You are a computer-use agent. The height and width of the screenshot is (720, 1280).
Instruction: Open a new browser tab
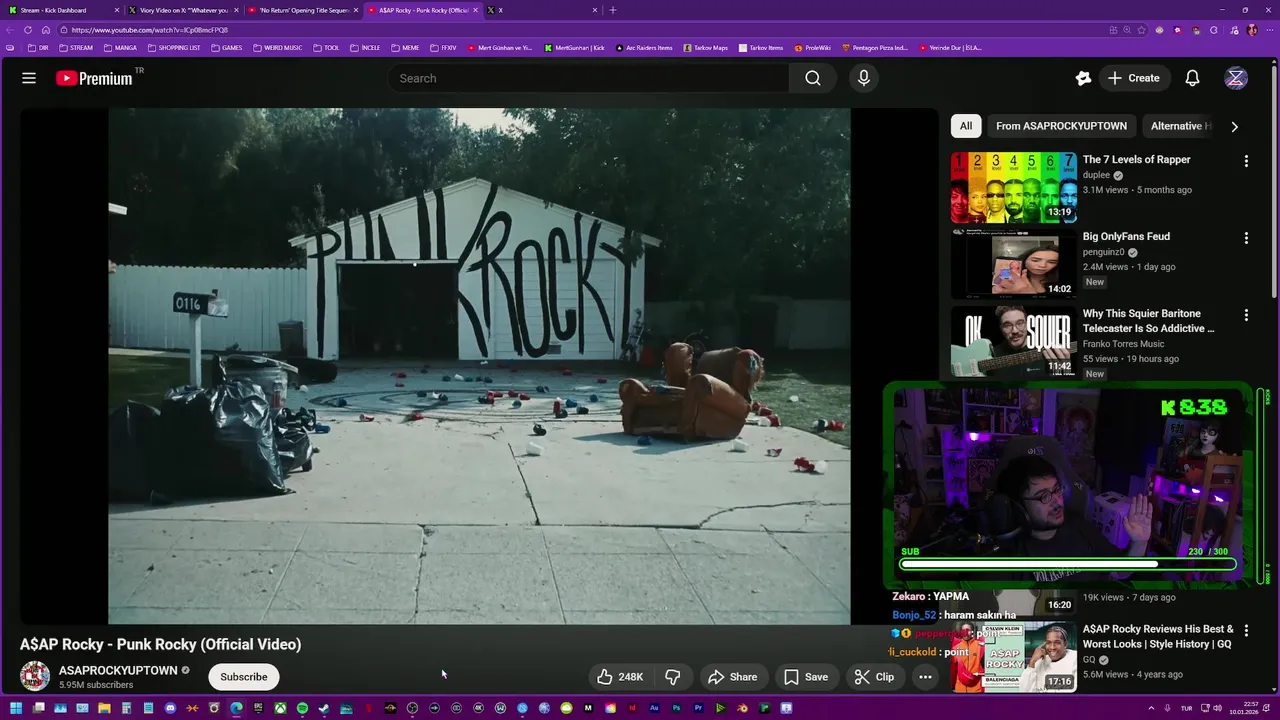(x=613, y=10)
